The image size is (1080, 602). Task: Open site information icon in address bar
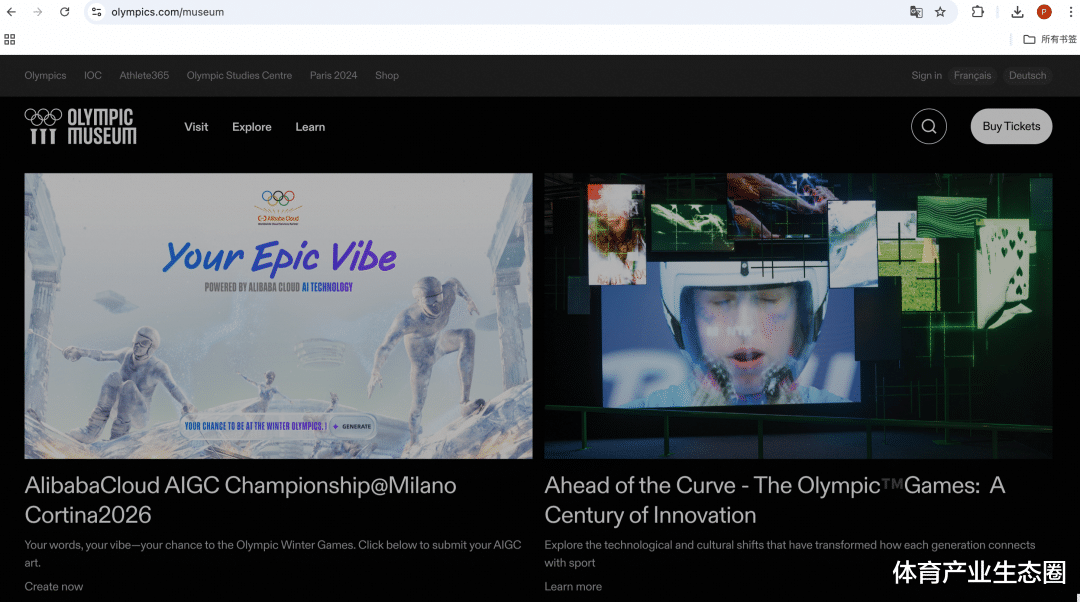click(x=96, y=12)
